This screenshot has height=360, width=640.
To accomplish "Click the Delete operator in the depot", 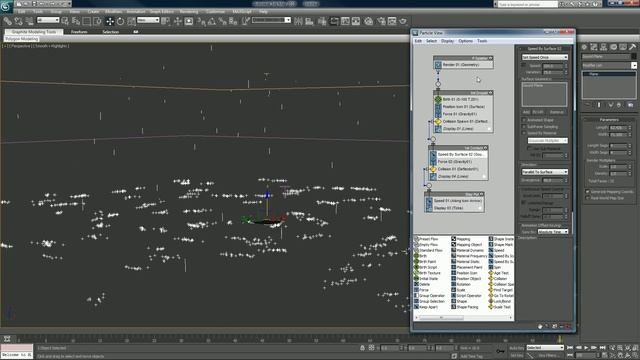I will pyautogui.click(x=422, y=284).
